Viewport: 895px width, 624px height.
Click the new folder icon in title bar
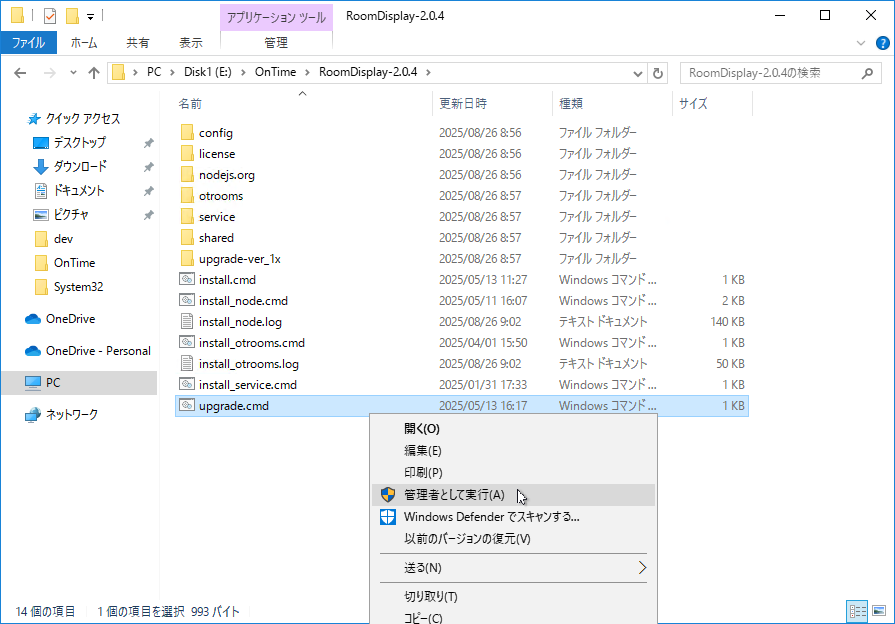tap(72, 16)
